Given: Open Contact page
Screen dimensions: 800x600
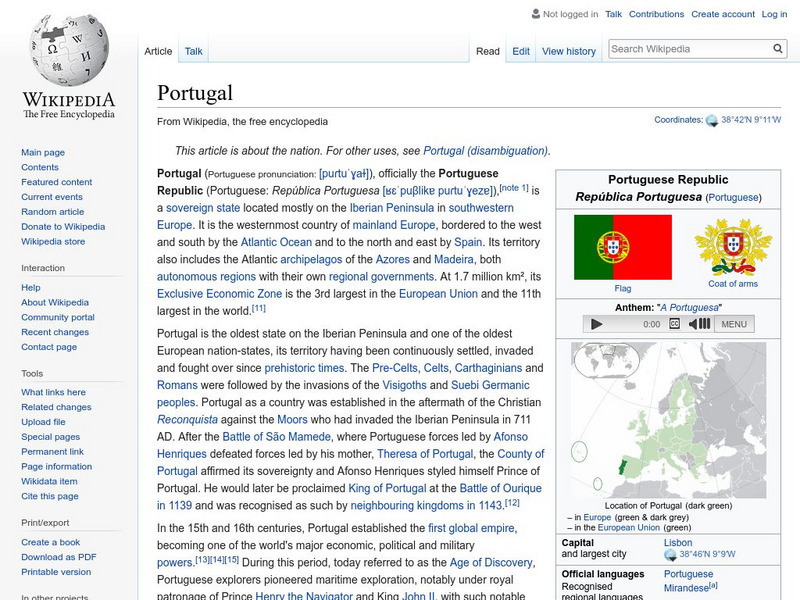Looking at the screenshot, I should tap(49, 347).
